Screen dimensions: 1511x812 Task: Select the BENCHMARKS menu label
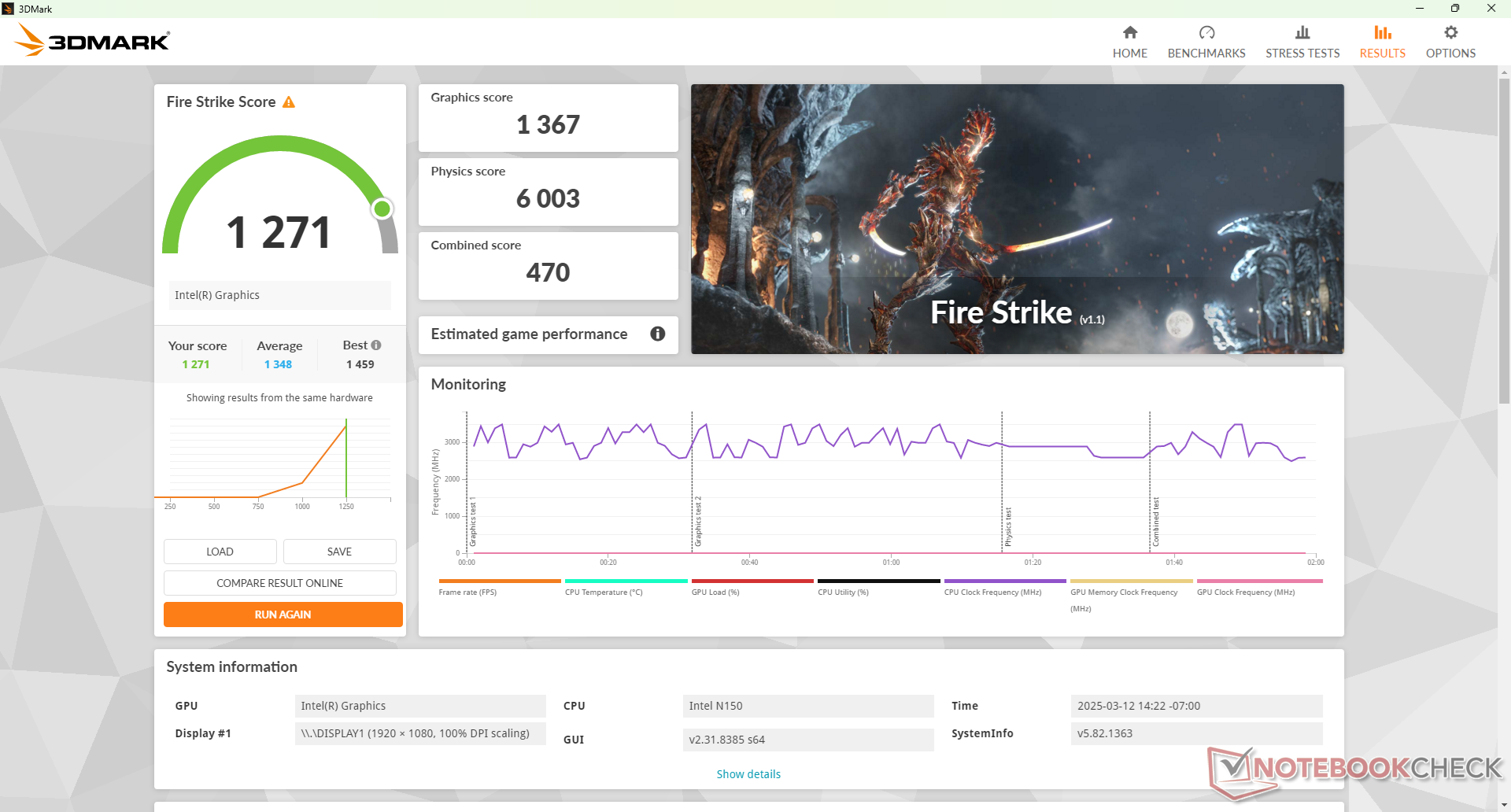coord(1206,54)
